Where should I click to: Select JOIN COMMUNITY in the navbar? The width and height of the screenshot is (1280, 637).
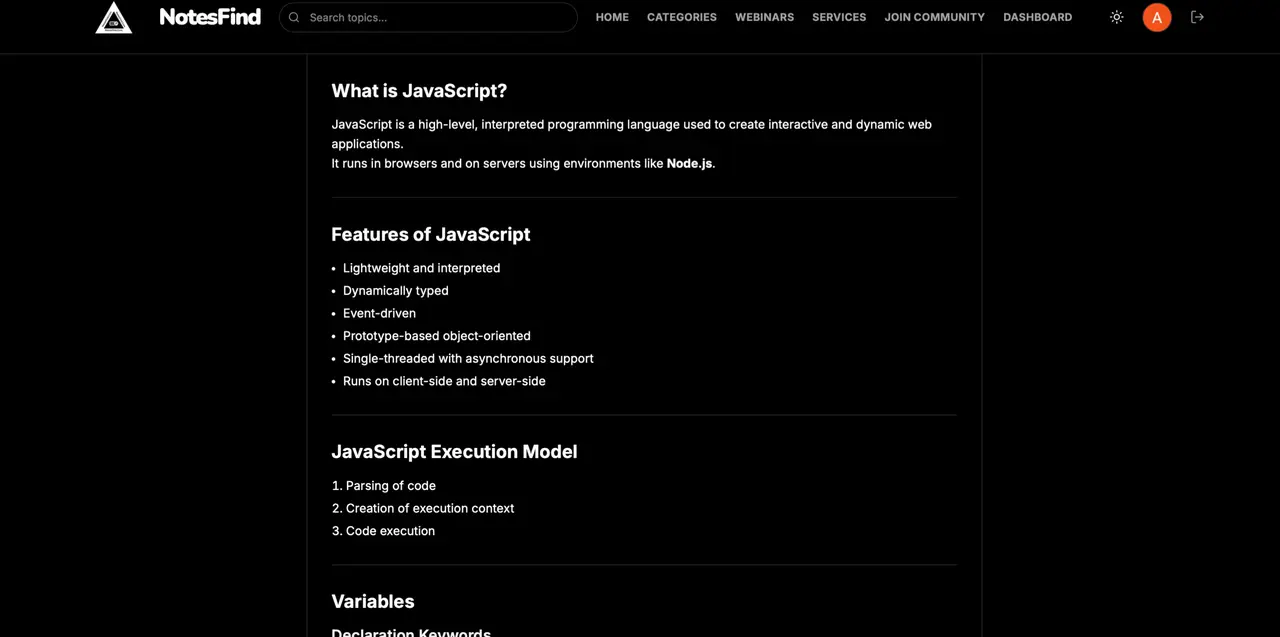(x=934, y=17)
